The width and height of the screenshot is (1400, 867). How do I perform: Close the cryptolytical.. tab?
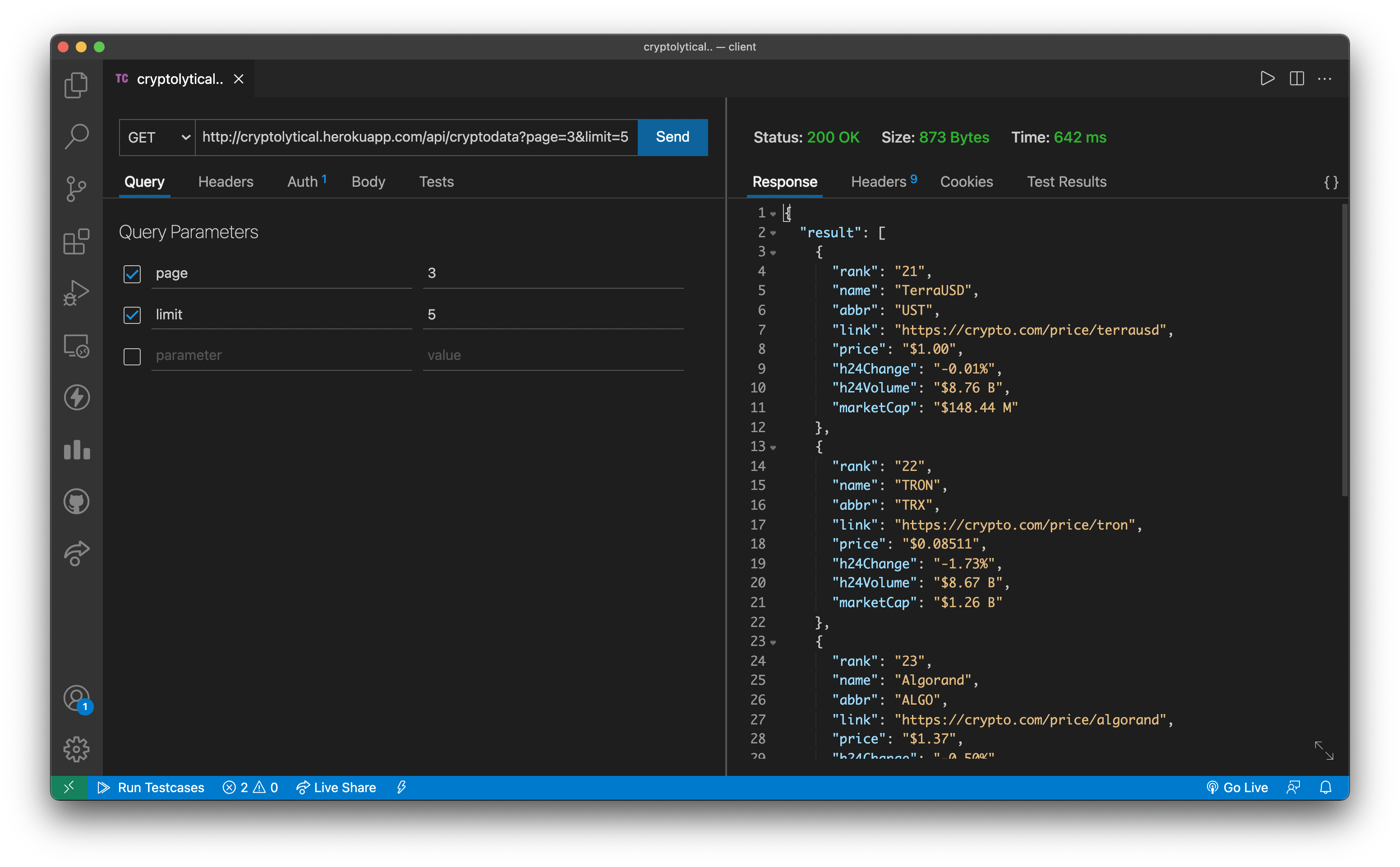click(x=239, y=79)
